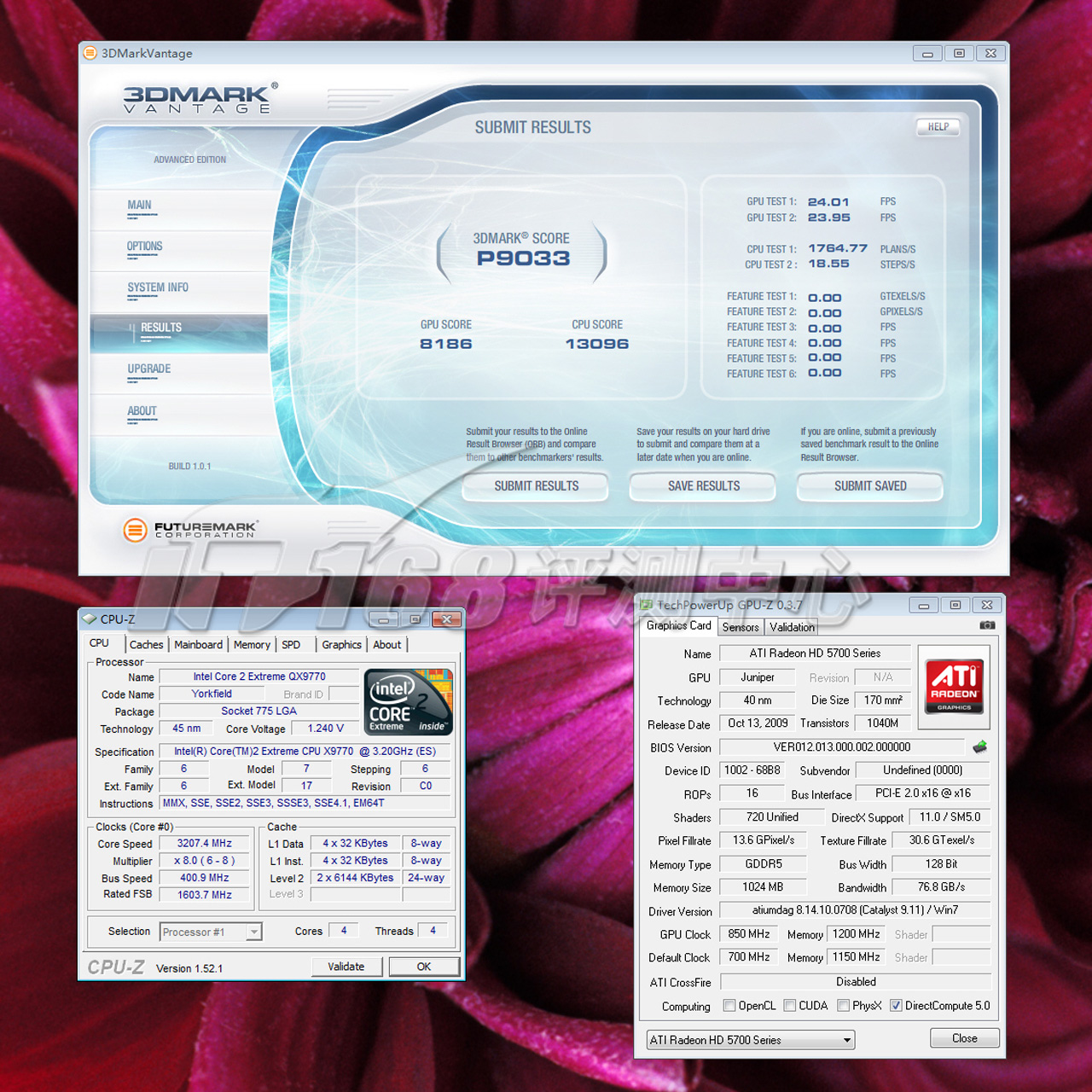Click the SAVE RESULTS button
Viewport: 1092px width, 1092px height.
click(704, 486)
